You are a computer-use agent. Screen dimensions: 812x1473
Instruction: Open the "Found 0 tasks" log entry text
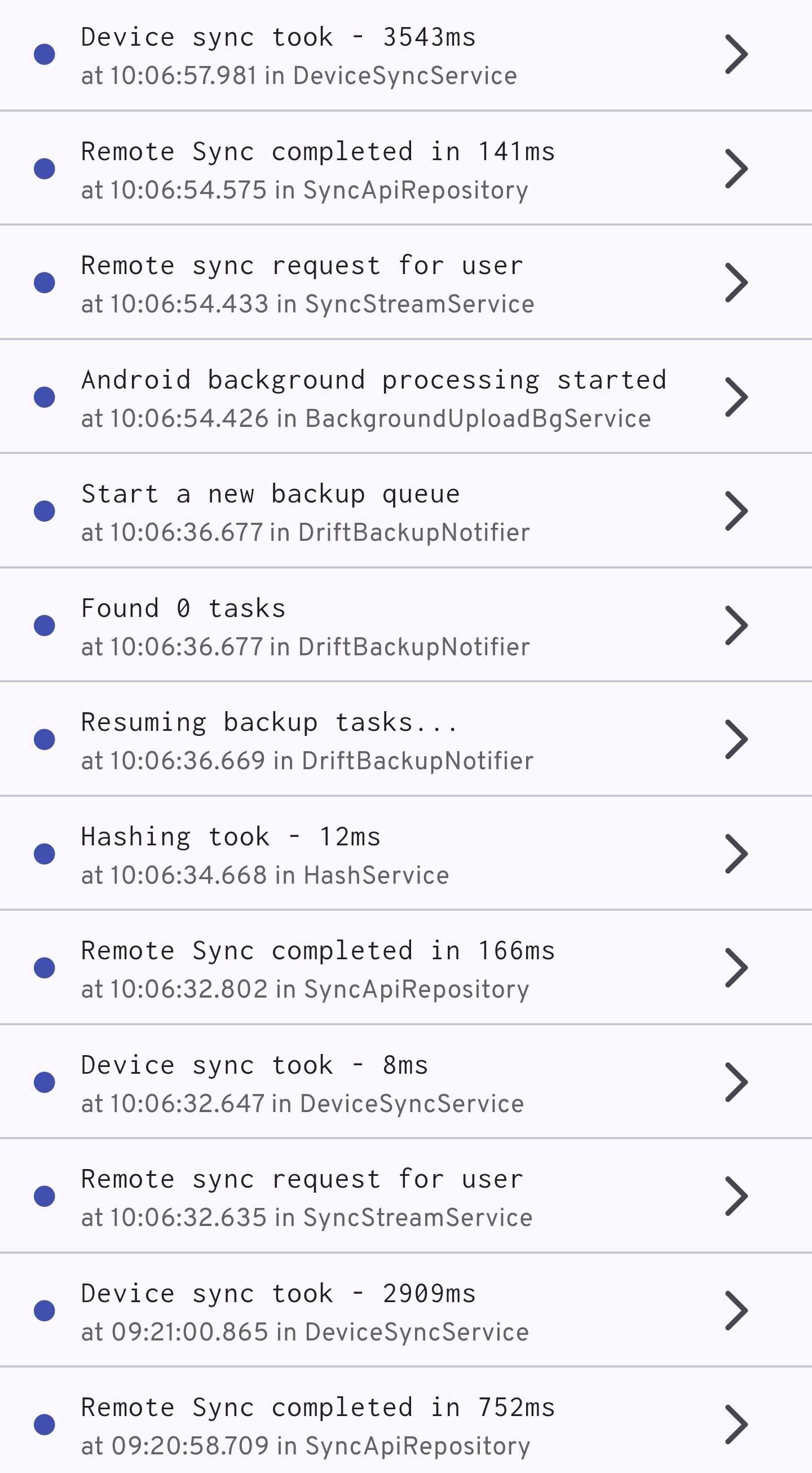[184, 608]
